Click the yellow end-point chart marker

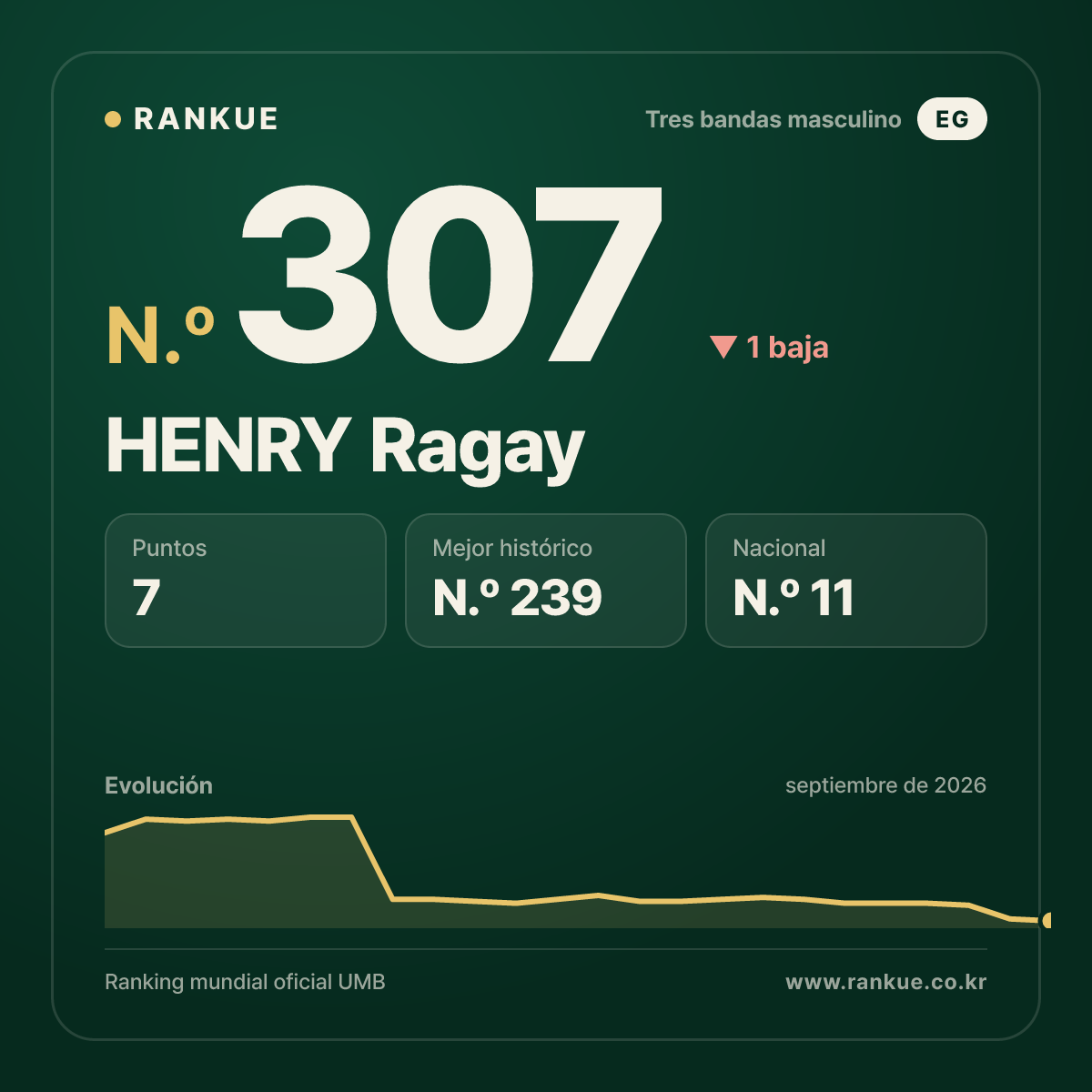pyautogui.click(x=1047, y=920)
